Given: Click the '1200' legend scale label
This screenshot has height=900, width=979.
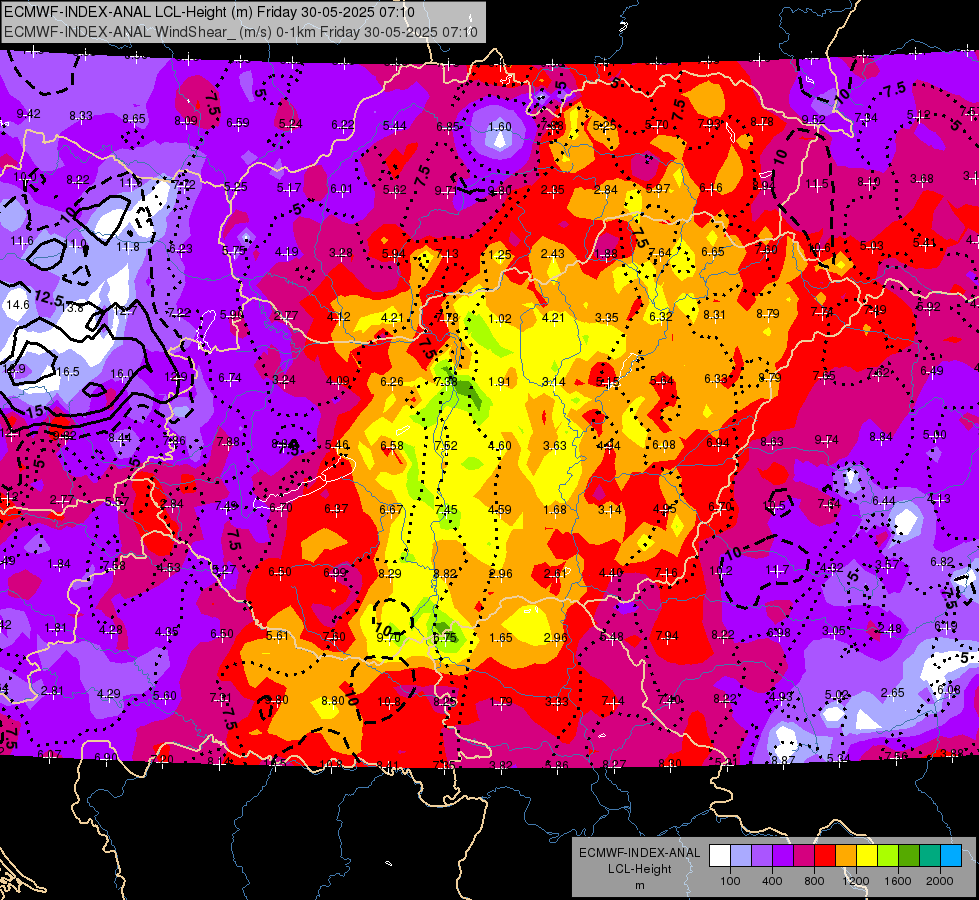Looking at the screenshot, I should click(x=856, y=881).
